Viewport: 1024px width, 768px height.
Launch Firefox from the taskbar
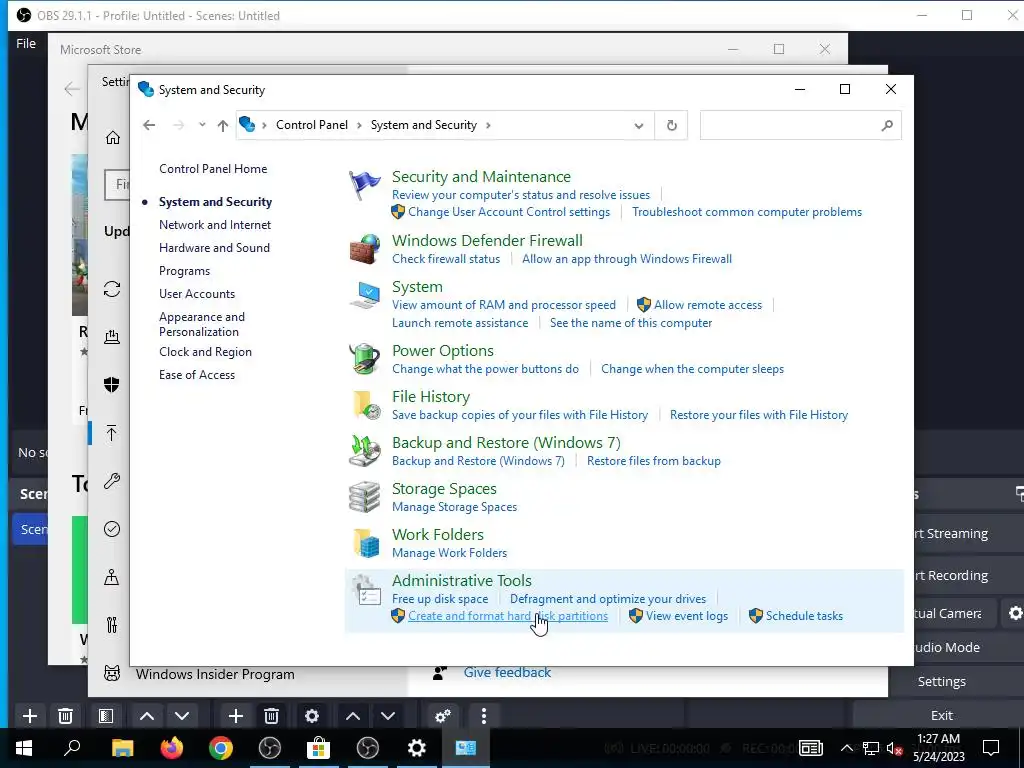[x=172, y=748]
